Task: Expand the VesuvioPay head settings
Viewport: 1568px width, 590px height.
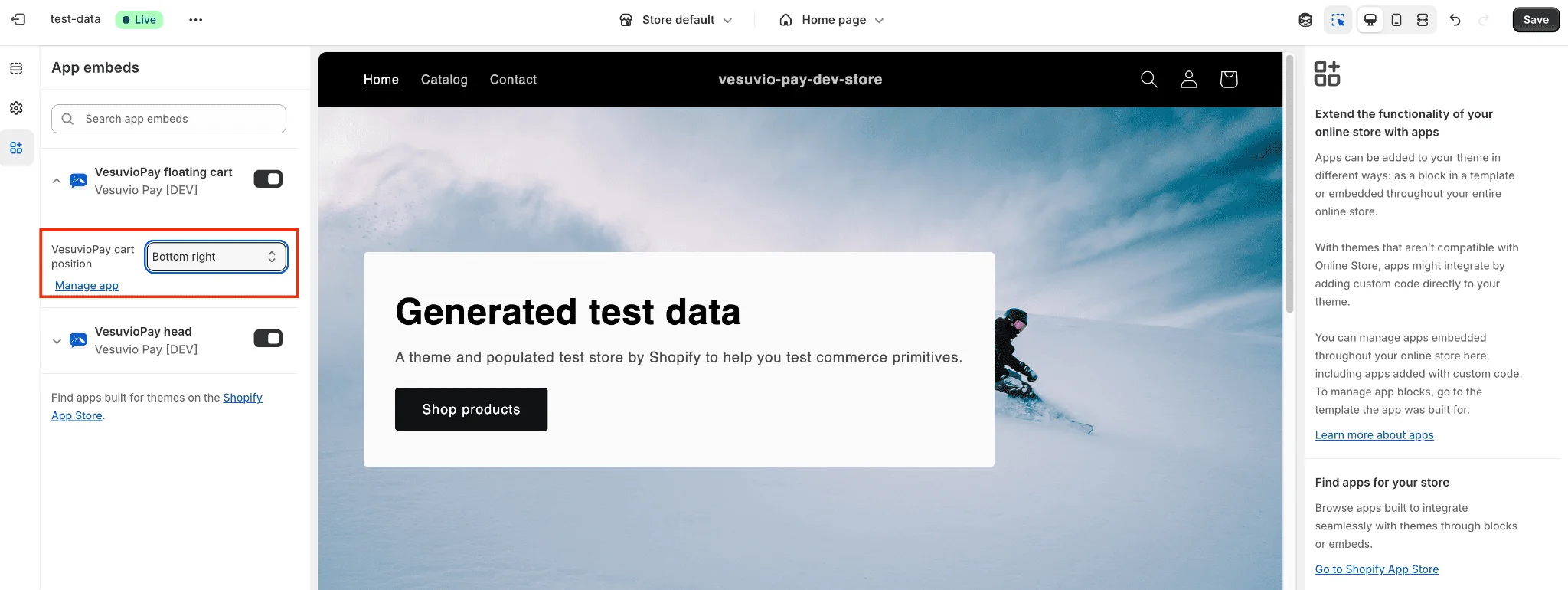Action: coord(57,341)
